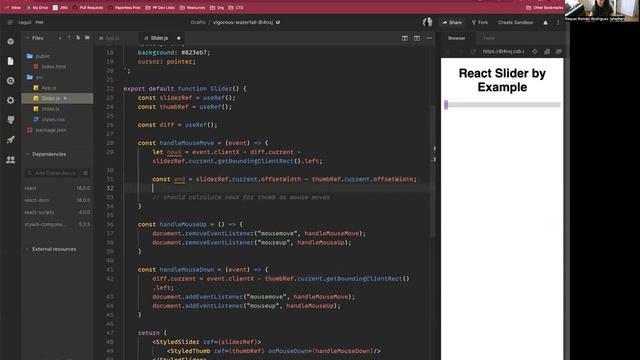The image size is (640, 360).
Task: Click the dependency list icon beside Add Dependency
Action: pos(85,173)
